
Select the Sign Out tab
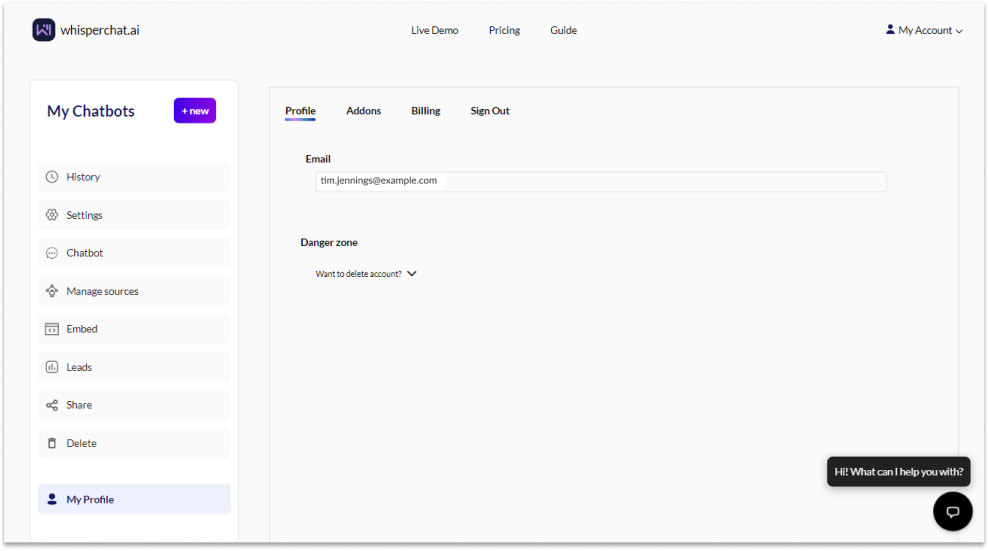489,111
